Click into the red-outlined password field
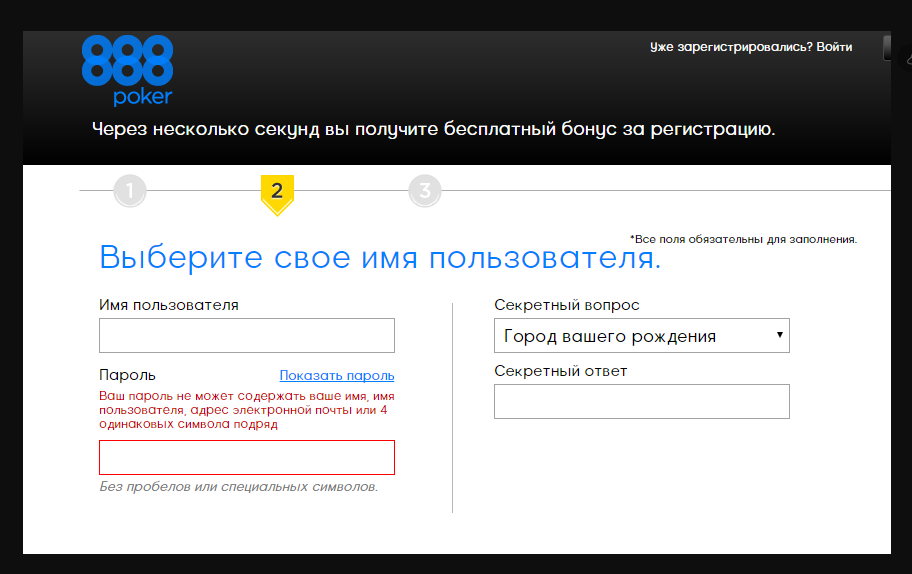The width and height of the screenshot is (912, 574). tap(247, 457)
